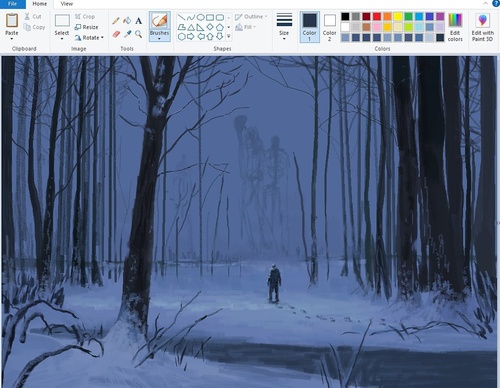500x388 pixels.
Task: Pick the pink color swatch
Action: 377,27
